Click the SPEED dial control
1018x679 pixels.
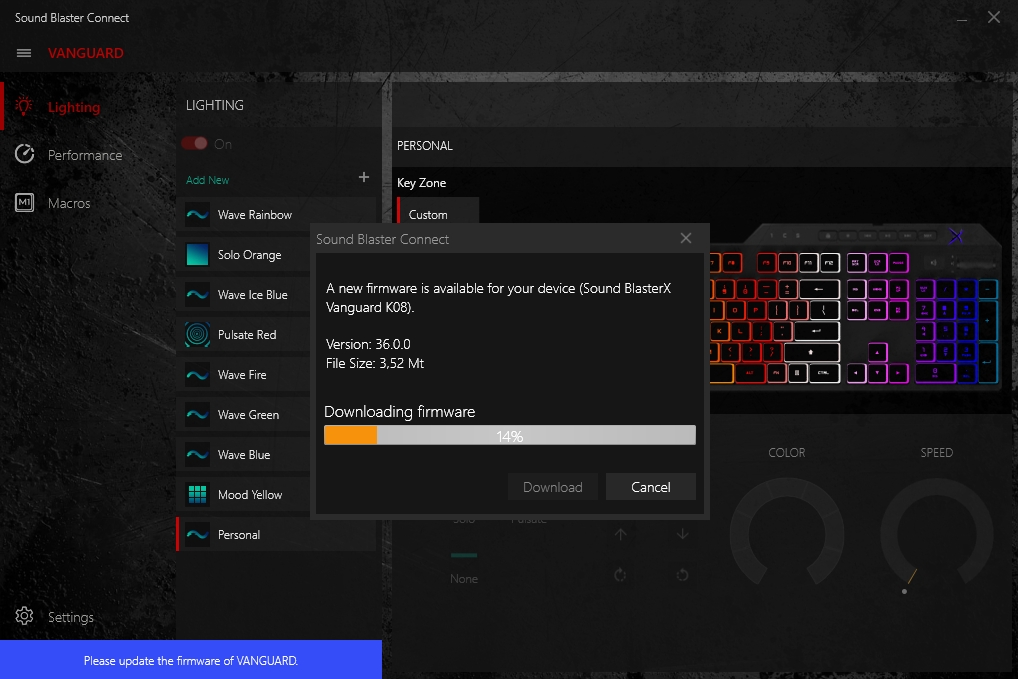(936, 534)
